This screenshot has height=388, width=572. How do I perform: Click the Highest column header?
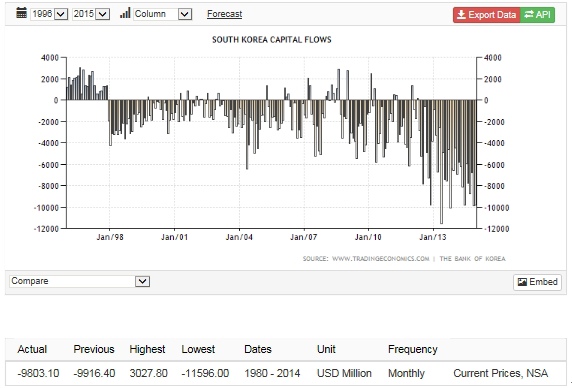tap(147, 349)
